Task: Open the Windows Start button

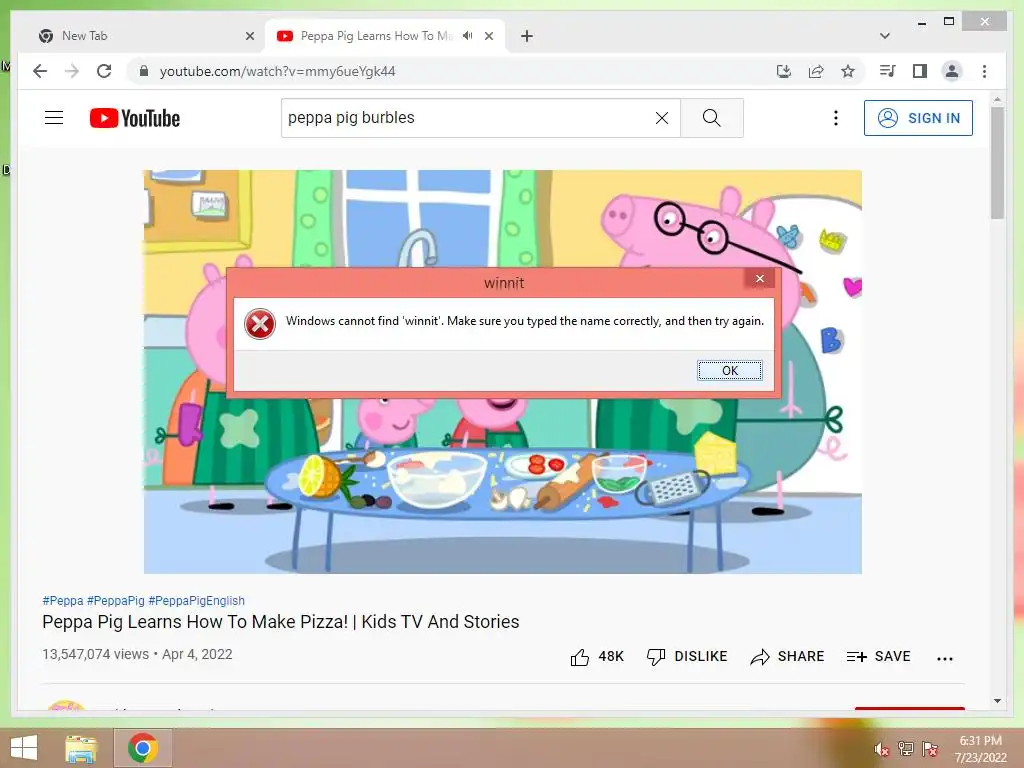Action: coord(24,748)
